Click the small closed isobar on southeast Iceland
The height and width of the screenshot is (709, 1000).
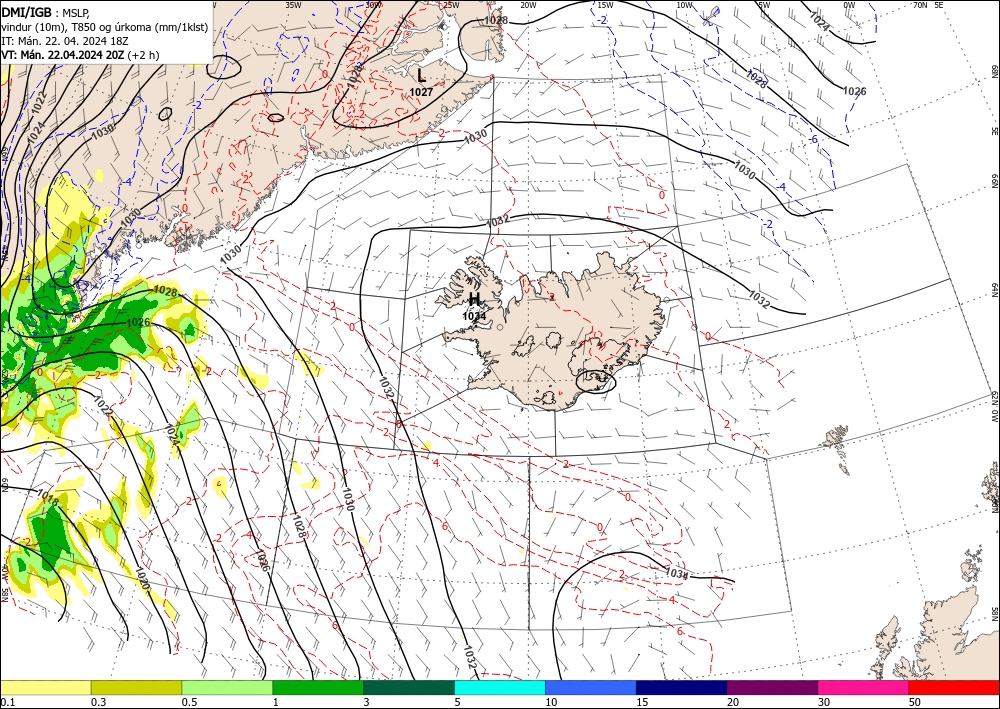coord(596,381)
